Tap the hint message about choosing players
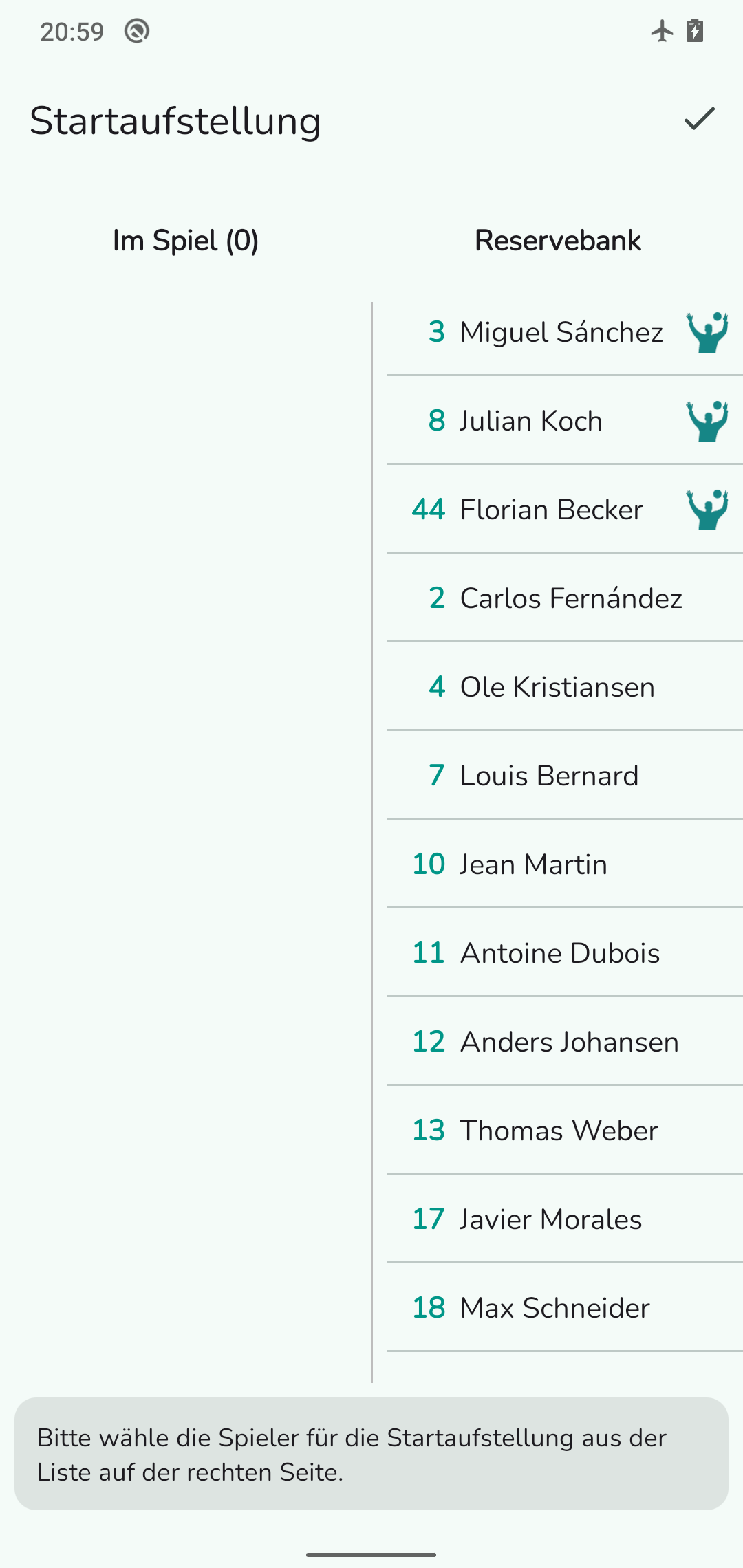Viewport: 743px width, 1568px height. tap(371, 1455)
